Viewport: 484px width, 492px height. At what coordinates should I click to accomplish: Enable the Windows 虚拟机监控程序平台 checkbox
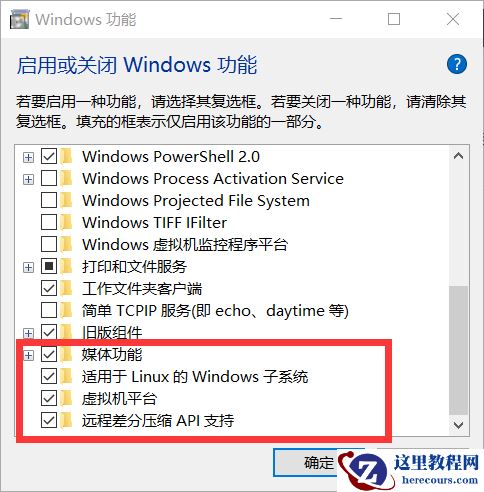click(49, 244)
